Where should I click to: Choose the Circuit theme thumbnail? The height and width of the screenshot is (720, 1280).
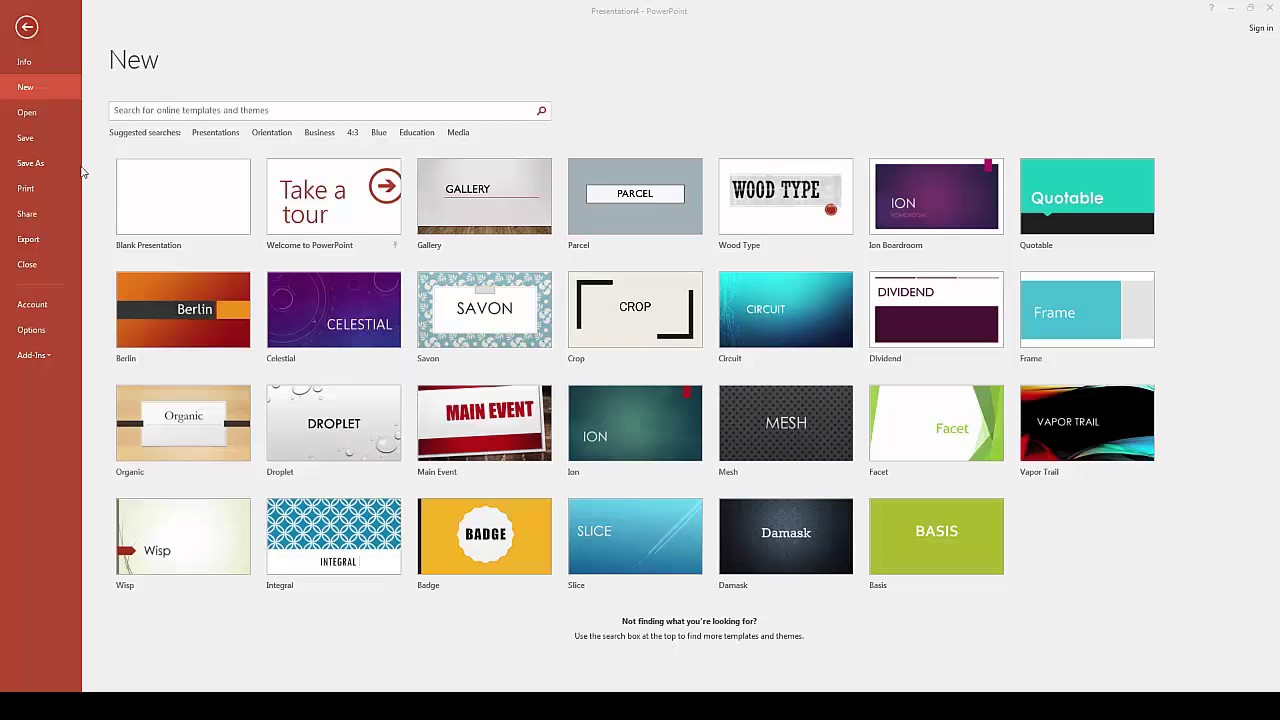tap(786, 310)
